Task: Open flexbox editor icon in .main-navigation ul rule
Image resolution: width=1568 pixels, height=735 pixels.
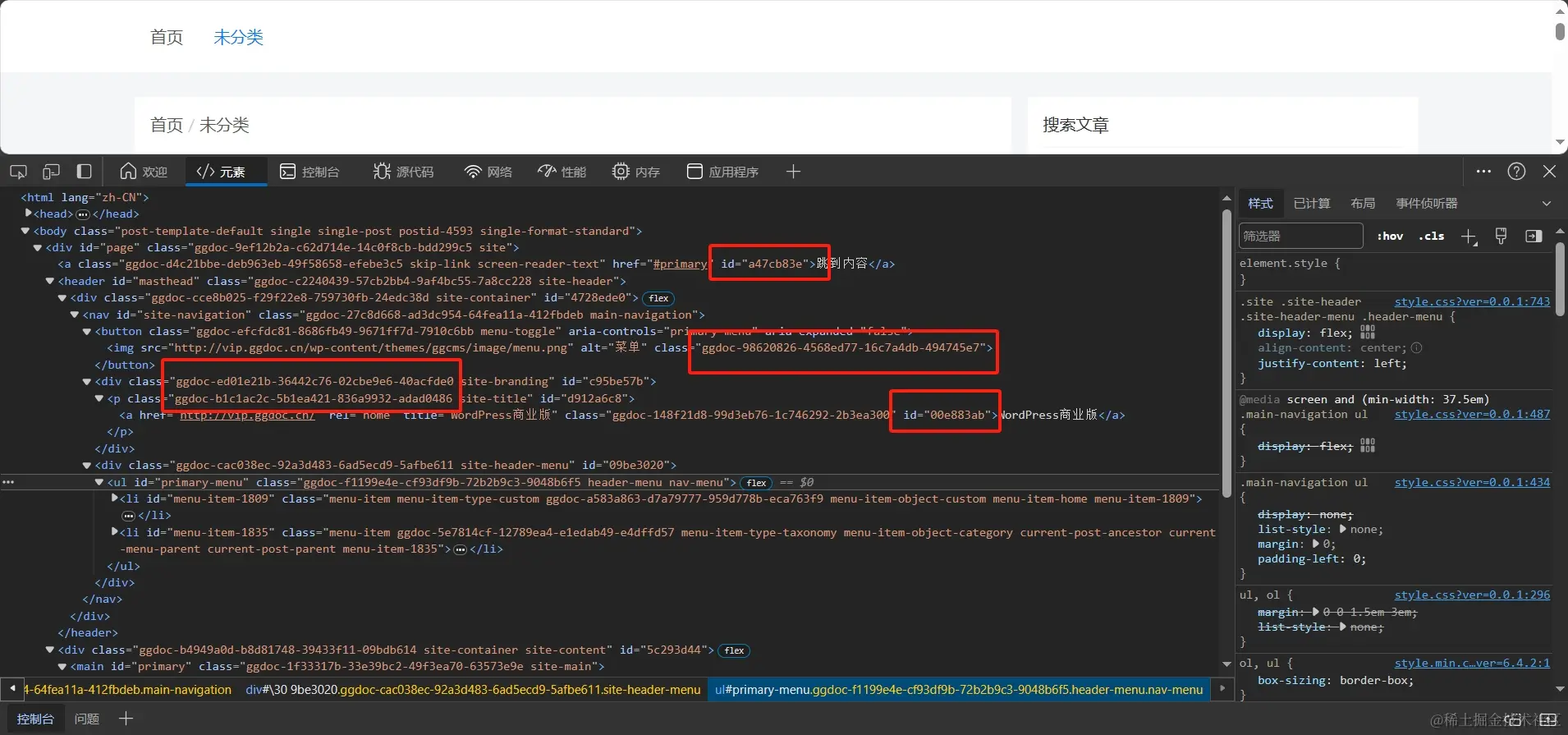Action: (1367, 445)
